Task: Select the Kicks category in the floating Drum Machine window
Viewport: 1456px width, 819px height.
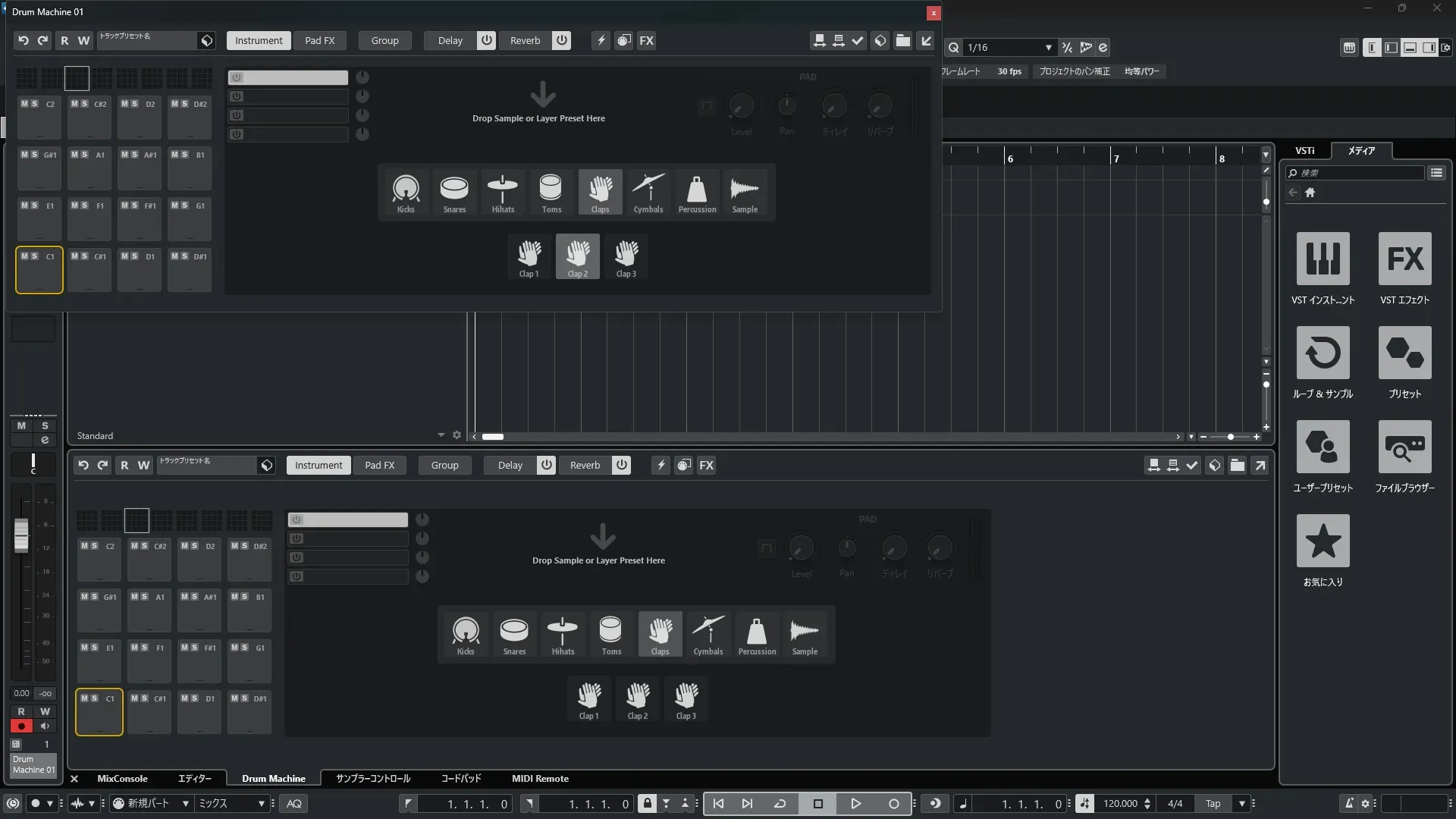Action: click(x=406, y=193)
